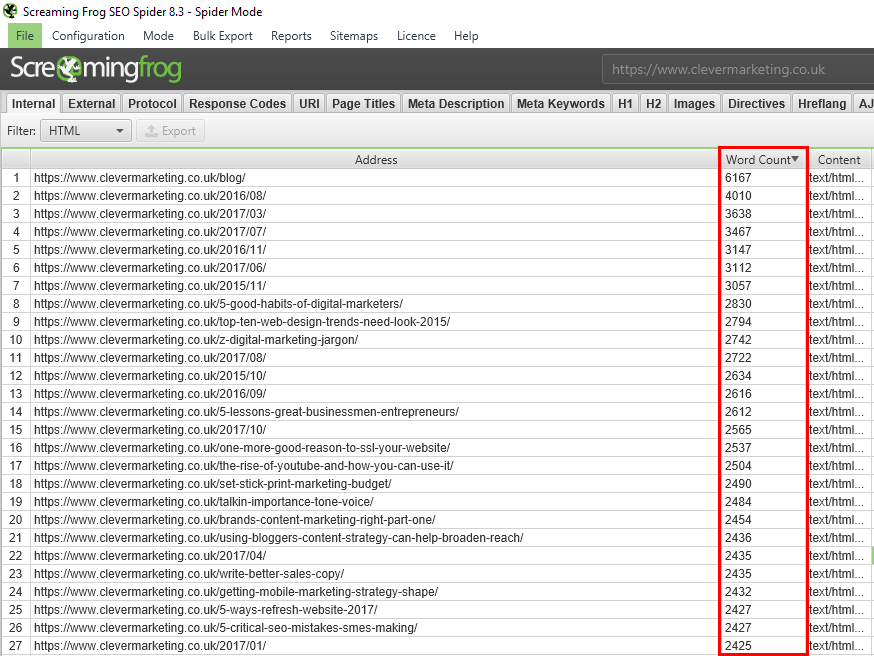Select the 5-good-habits-of-digital-marketers row

[x=375, y=304]
